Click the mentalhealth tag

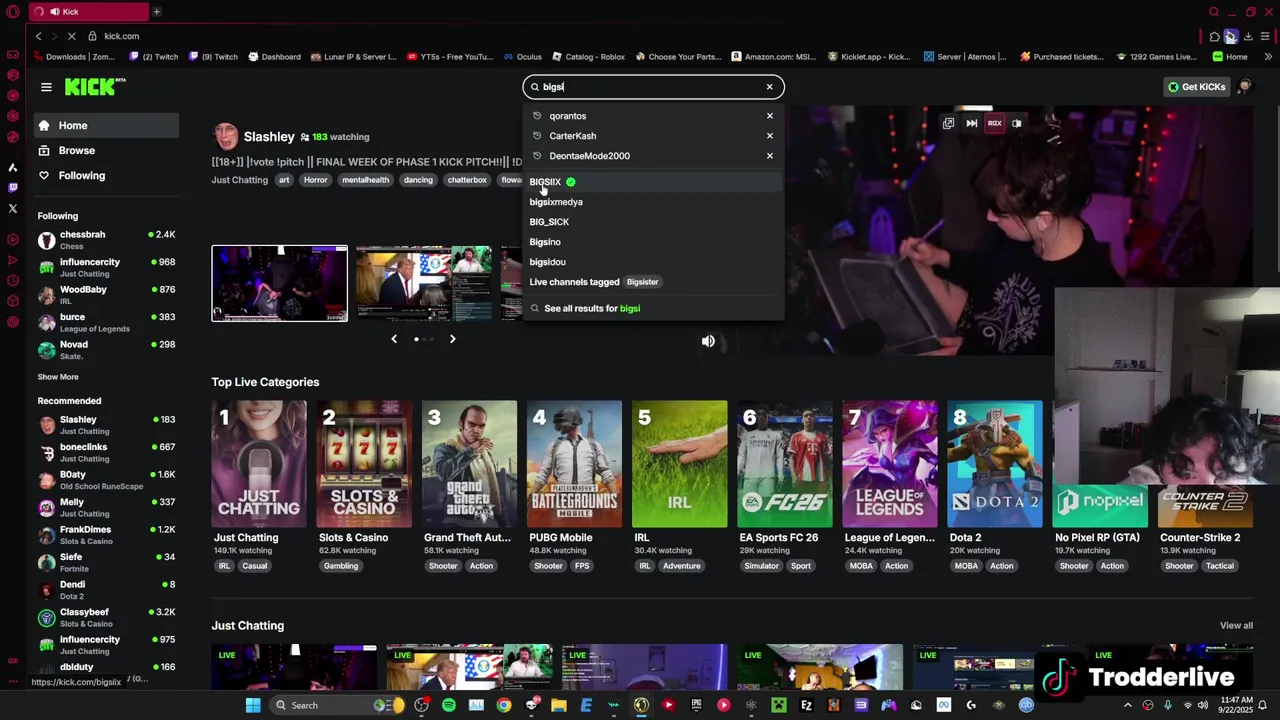point(365,180)
